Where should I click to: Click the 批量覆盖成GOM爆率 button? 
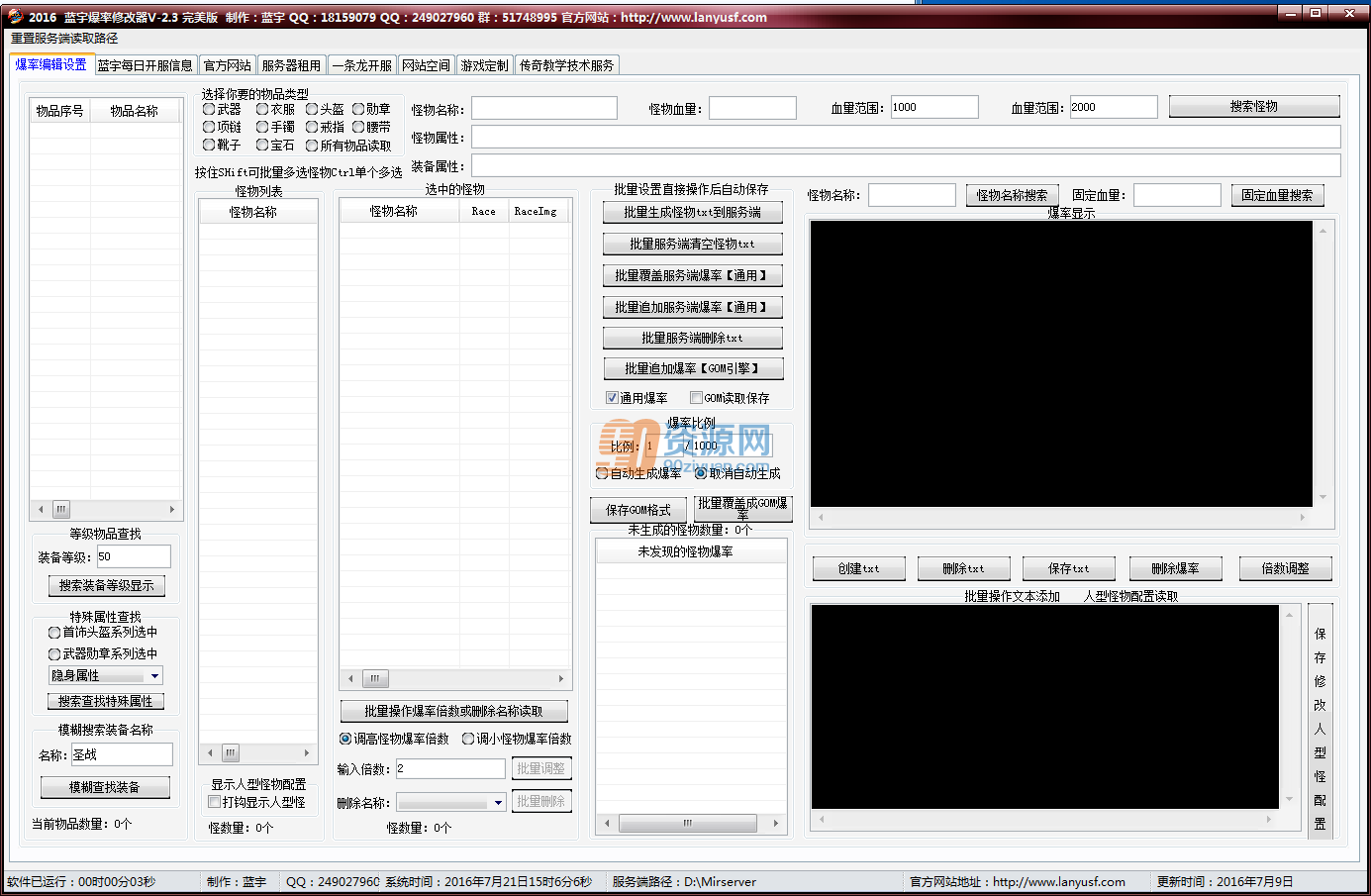(743, 509)
